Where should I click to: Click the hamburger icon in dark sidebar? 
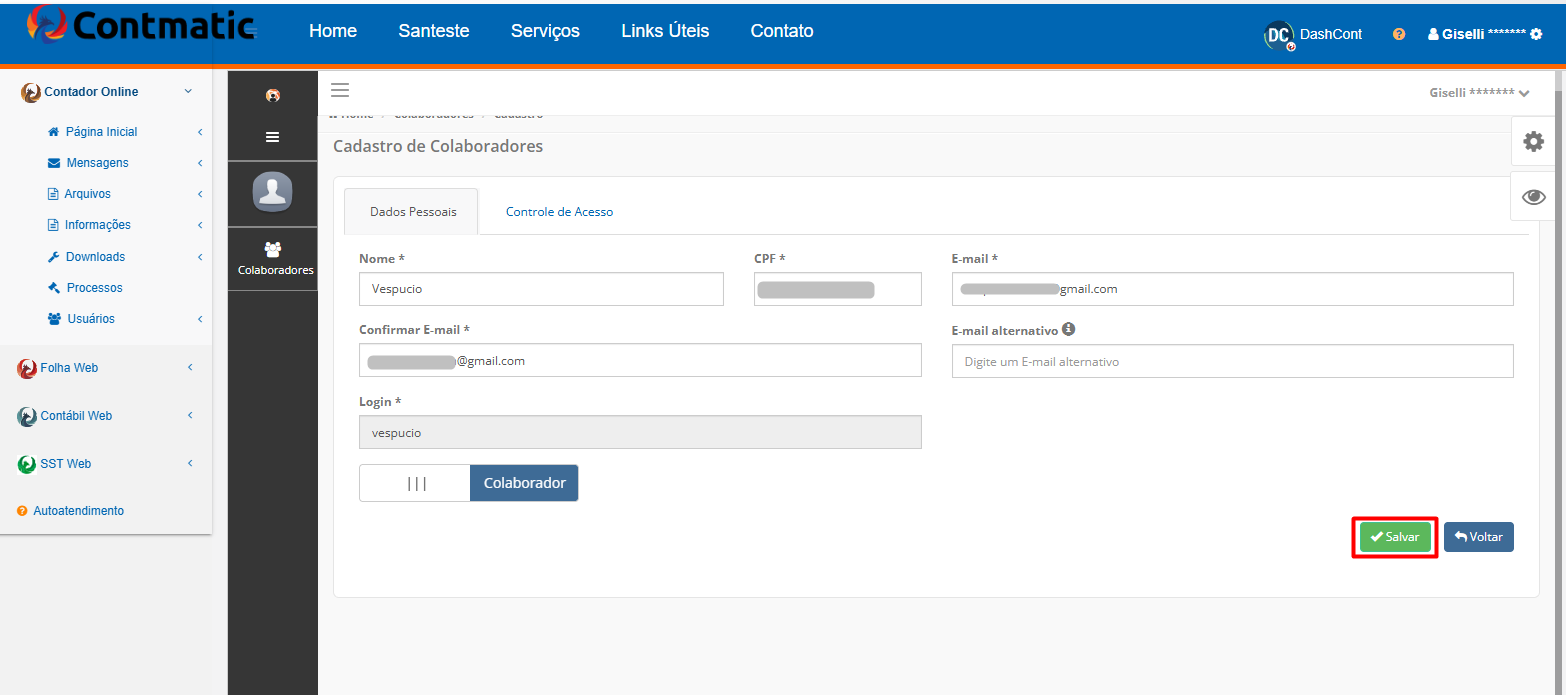[x=272, y=137]
